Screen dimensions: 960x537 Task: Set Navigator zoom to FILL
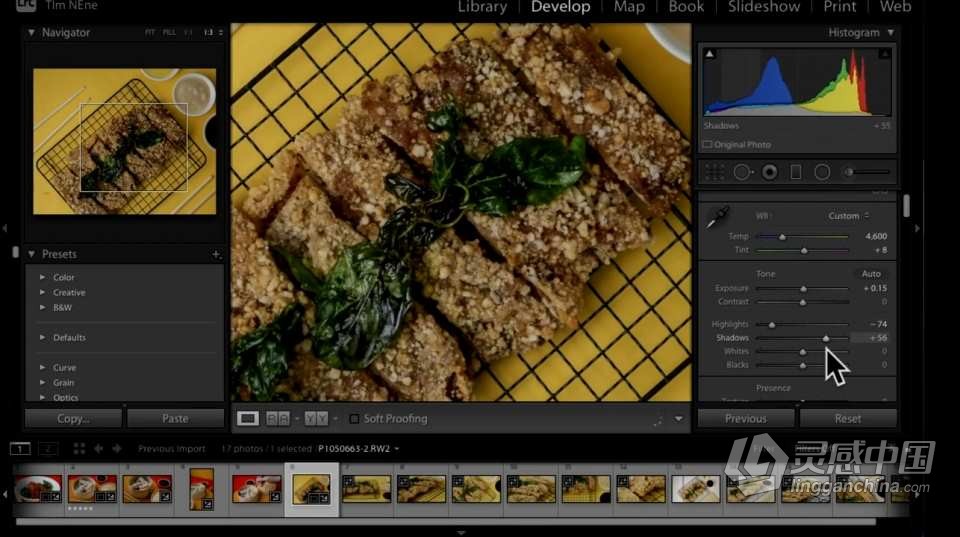[x=170, y=32]
